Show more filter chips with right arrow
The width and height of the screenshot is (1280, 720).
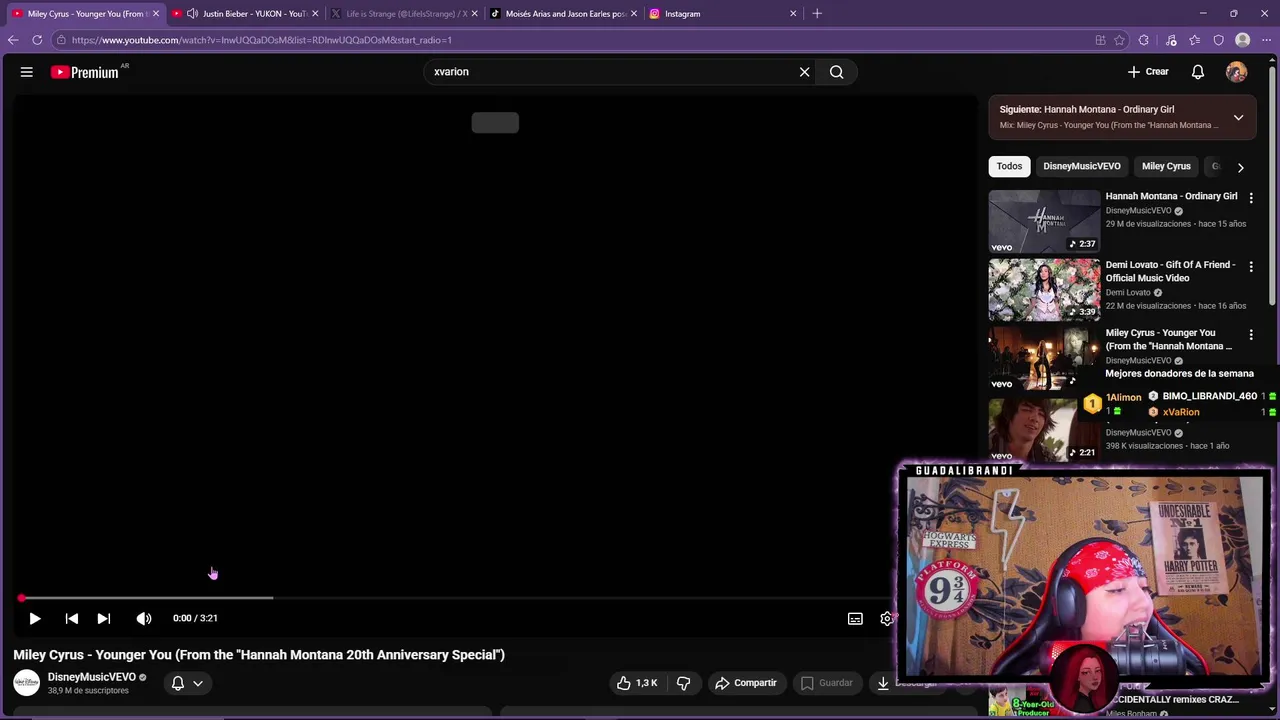point(1240,167)
